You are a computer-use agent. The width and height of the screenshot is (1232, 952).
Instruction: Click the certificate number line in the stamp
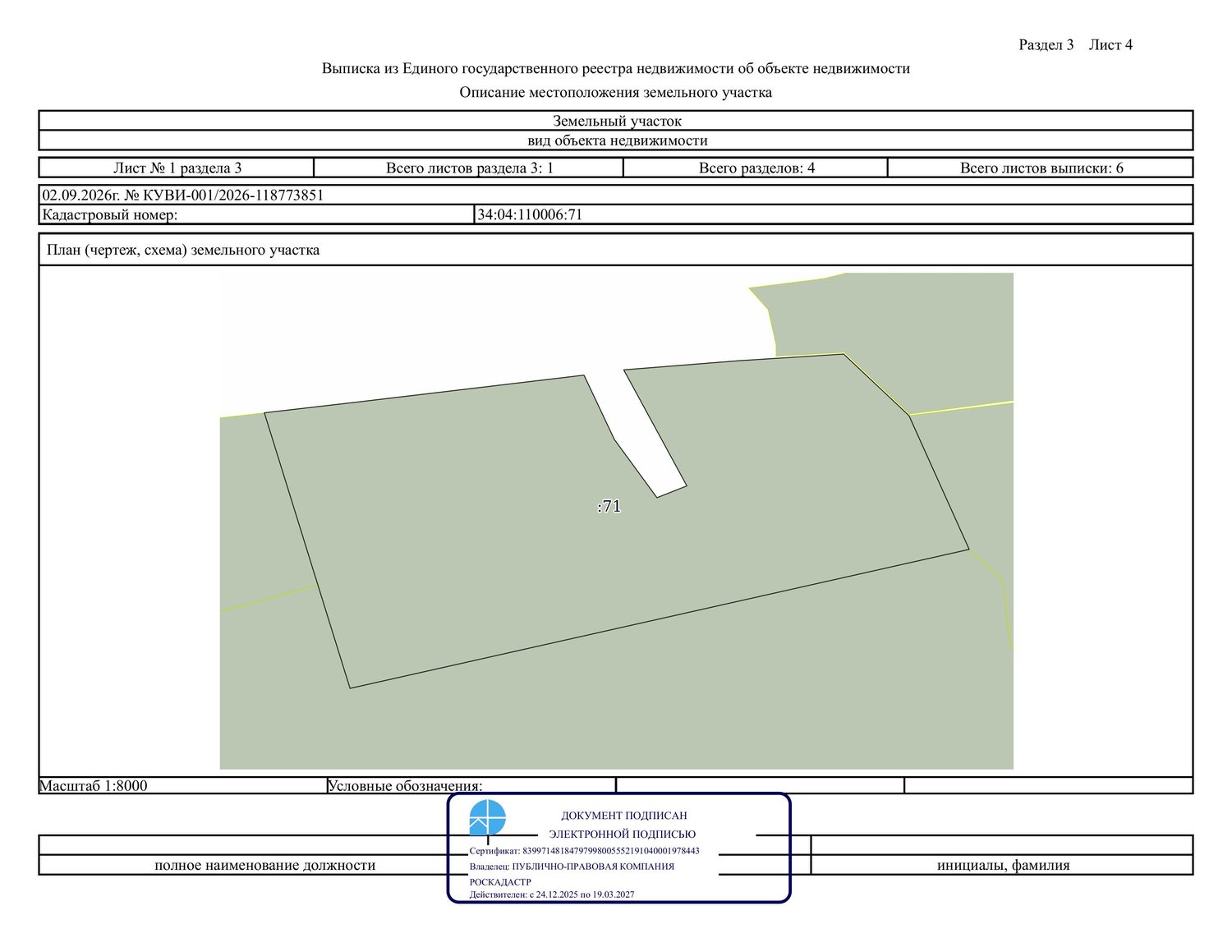pos(585,851)
